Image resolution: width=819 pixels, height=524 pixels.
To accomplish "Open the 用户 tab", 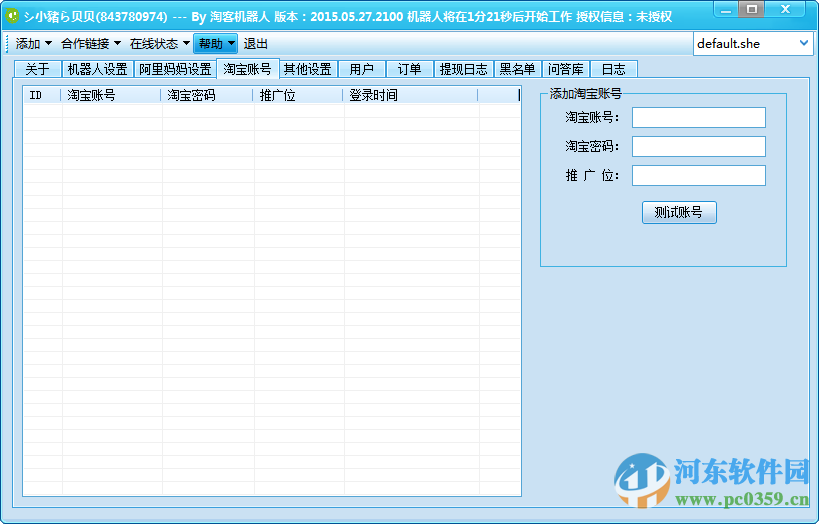I will (361, 69).
